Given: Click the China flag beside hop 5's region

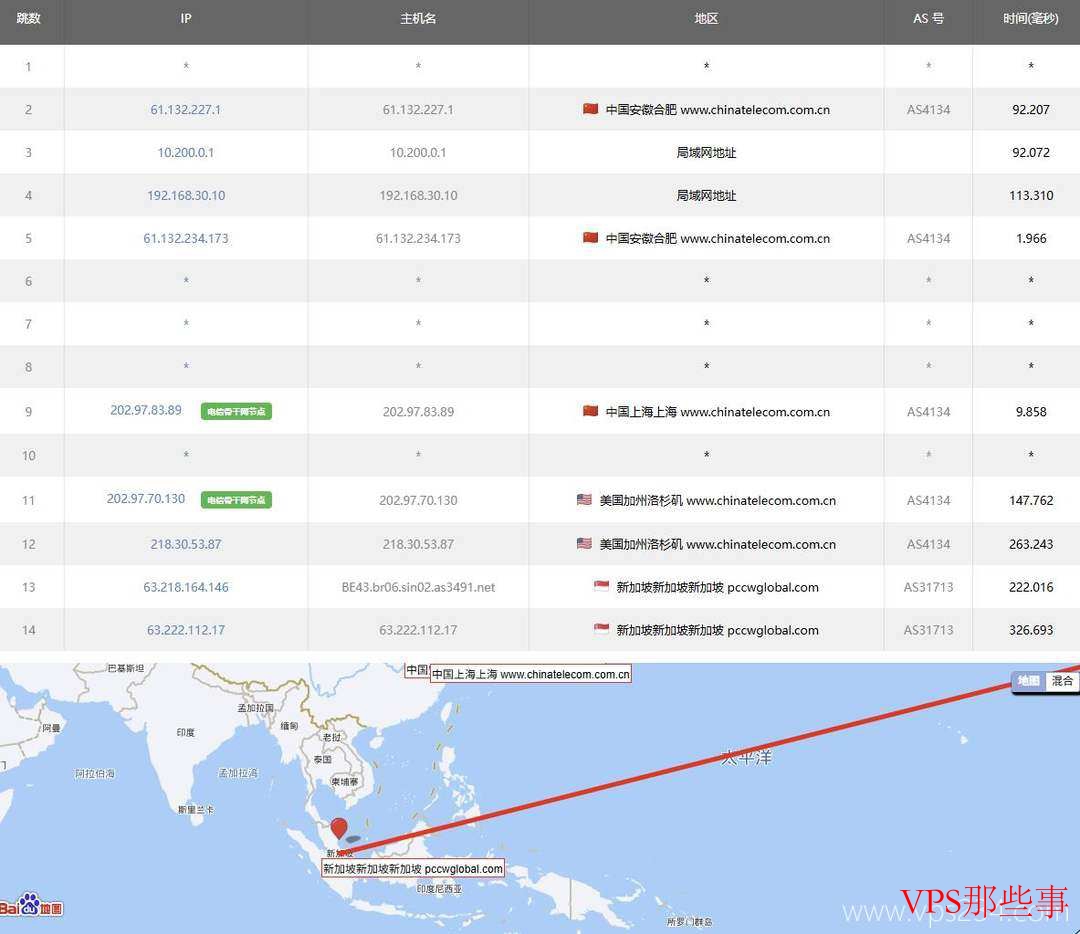Looking at the screenshot, I should 590,238.
